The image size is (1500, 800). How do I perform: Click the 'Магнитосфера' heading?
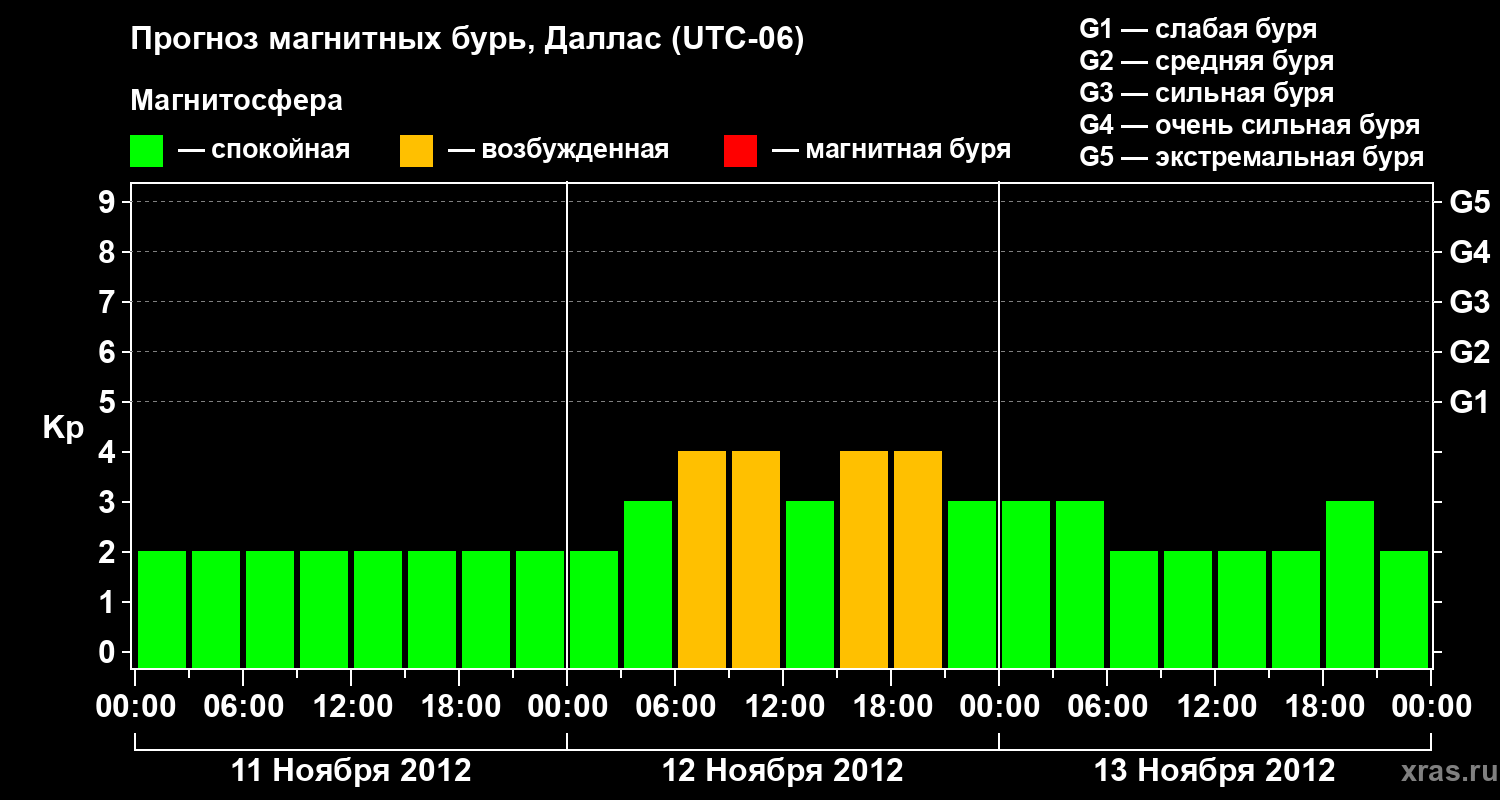236,101
